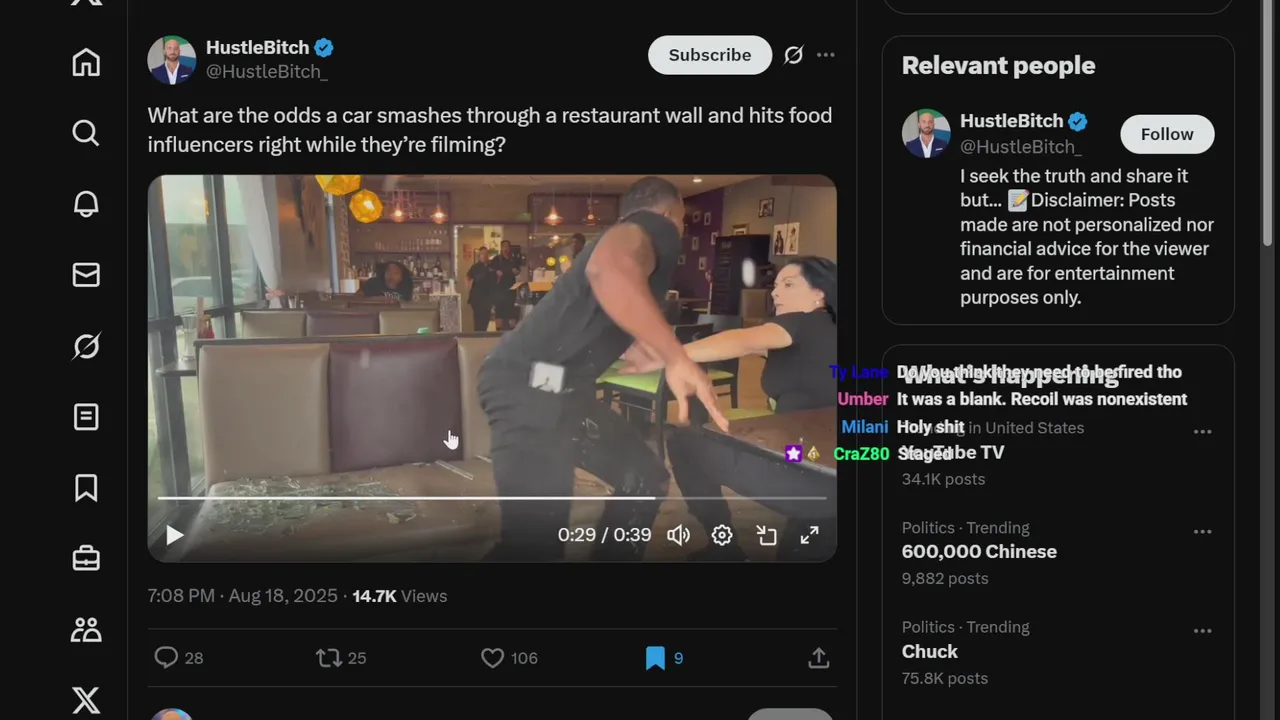Reply to the post

click(179, 658)
